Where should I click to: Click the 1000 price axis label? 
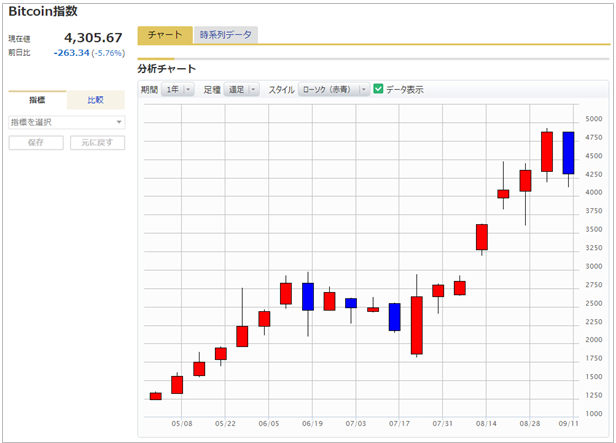594,414
